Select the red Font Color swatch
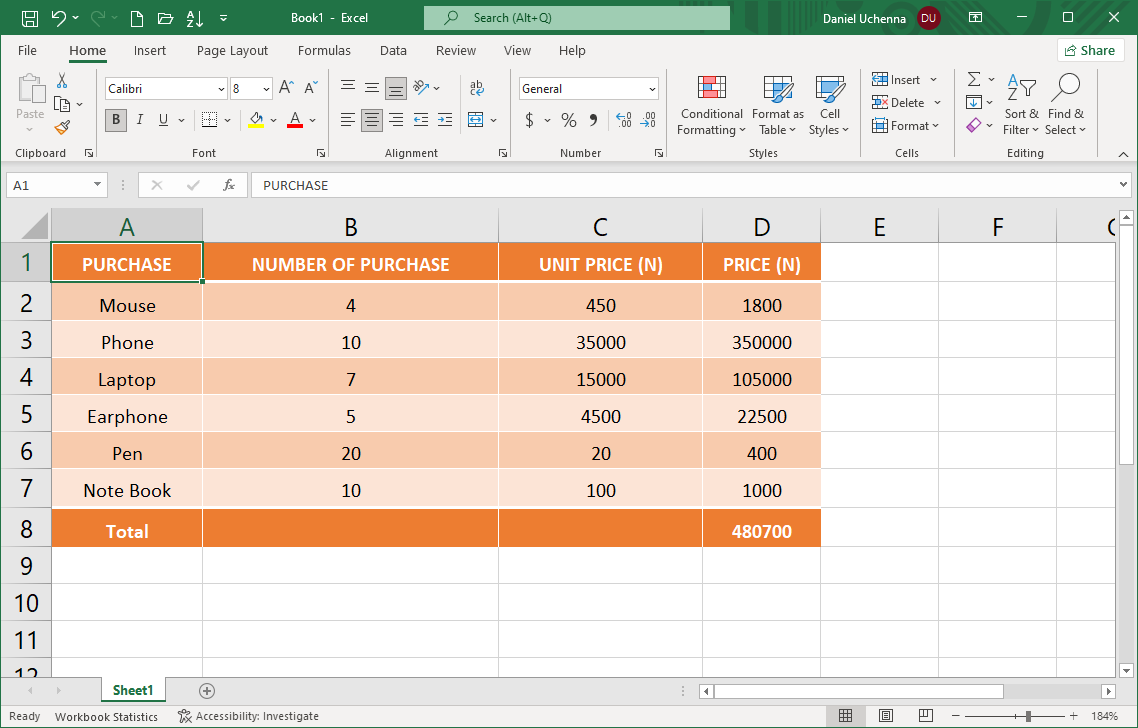 pos(294,120)
